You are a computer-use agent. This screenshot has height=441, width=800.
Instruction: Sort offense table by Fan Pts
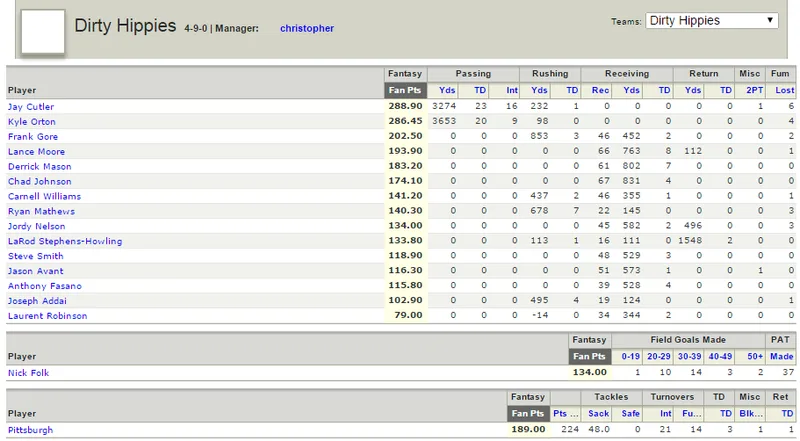pos(405,90)
